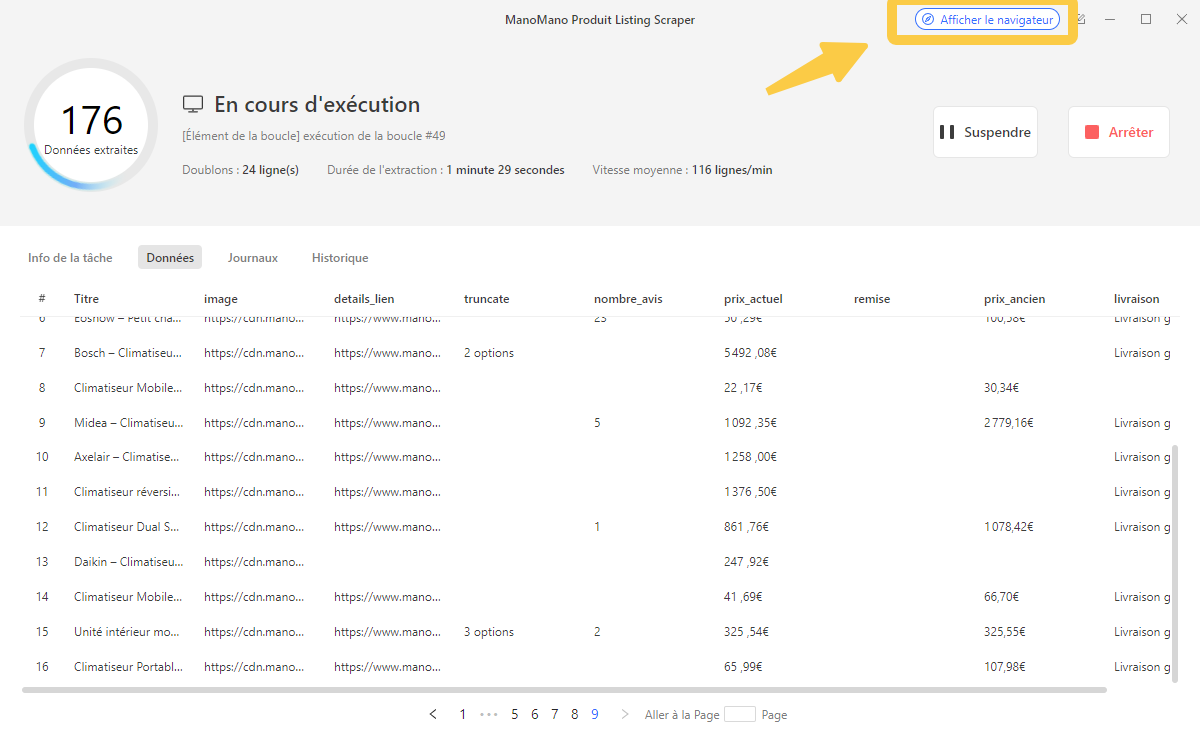Click the prix_ancien column header
Viewport: 1200px width, 734px height.
pos(1014,299)
